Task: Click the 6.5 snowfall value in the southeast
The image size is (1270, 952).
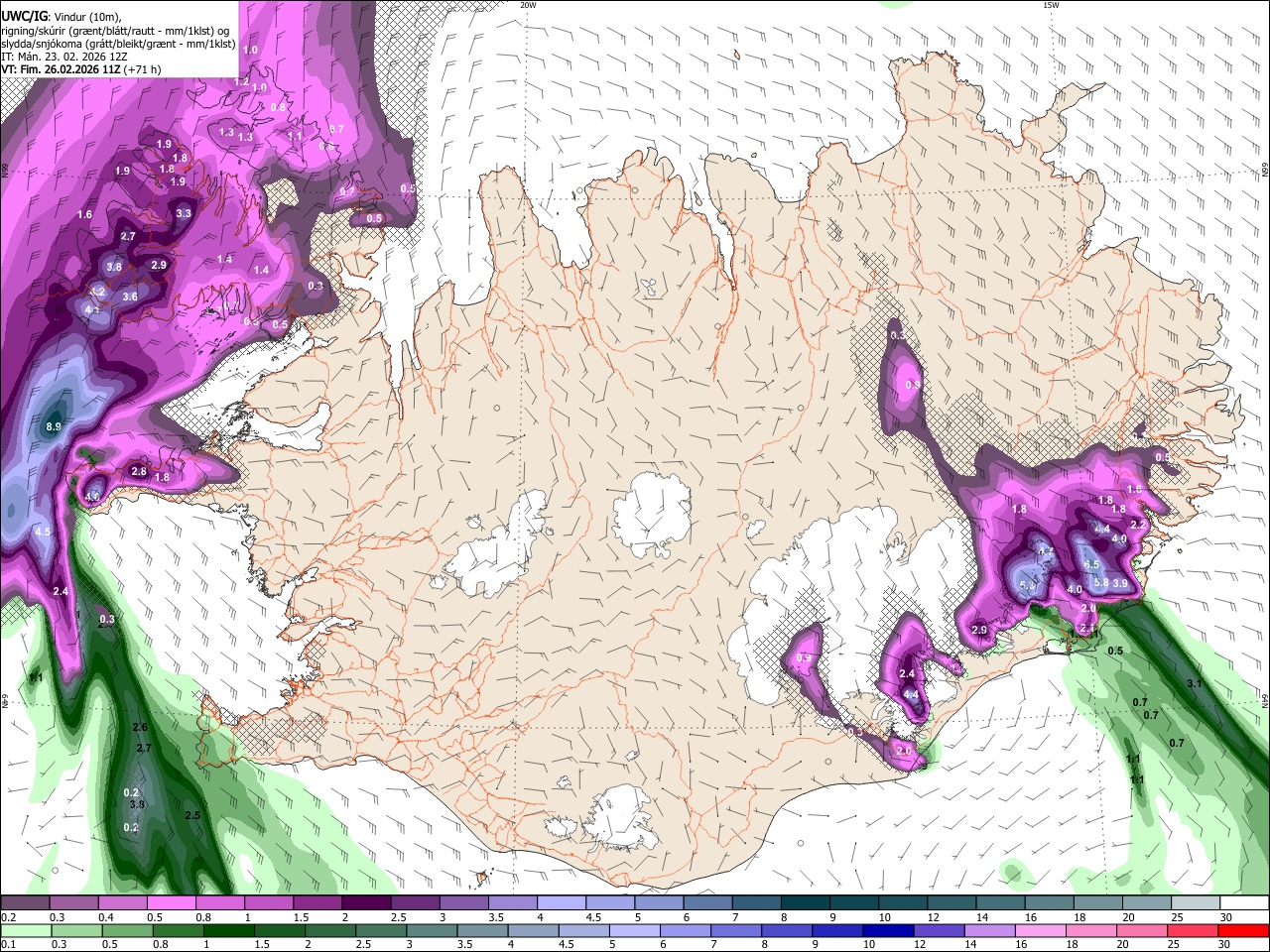Action: click(1091, 564)
